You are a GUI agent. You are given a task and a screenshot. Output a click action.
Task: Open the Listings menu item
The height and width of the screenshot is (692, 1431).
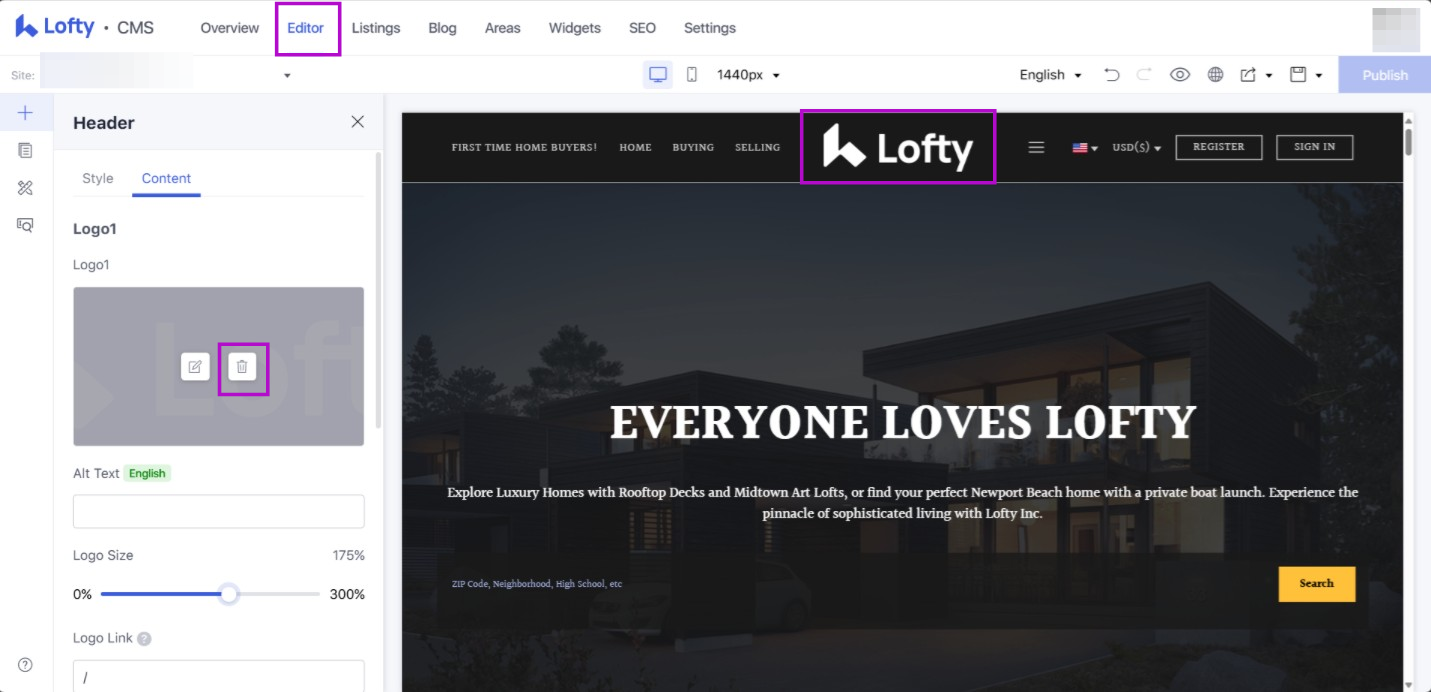(376, 28)
